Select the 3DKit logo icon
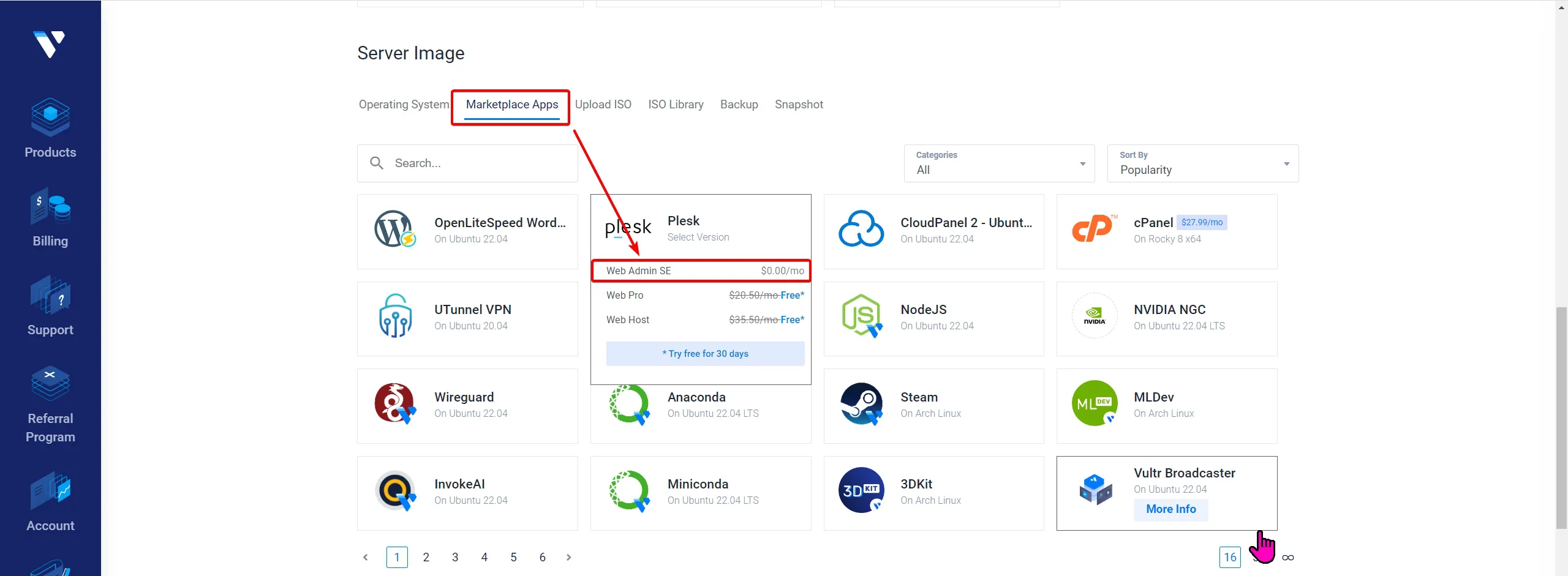This screenshot has height=576, width=1568. (x=861, y=490)
